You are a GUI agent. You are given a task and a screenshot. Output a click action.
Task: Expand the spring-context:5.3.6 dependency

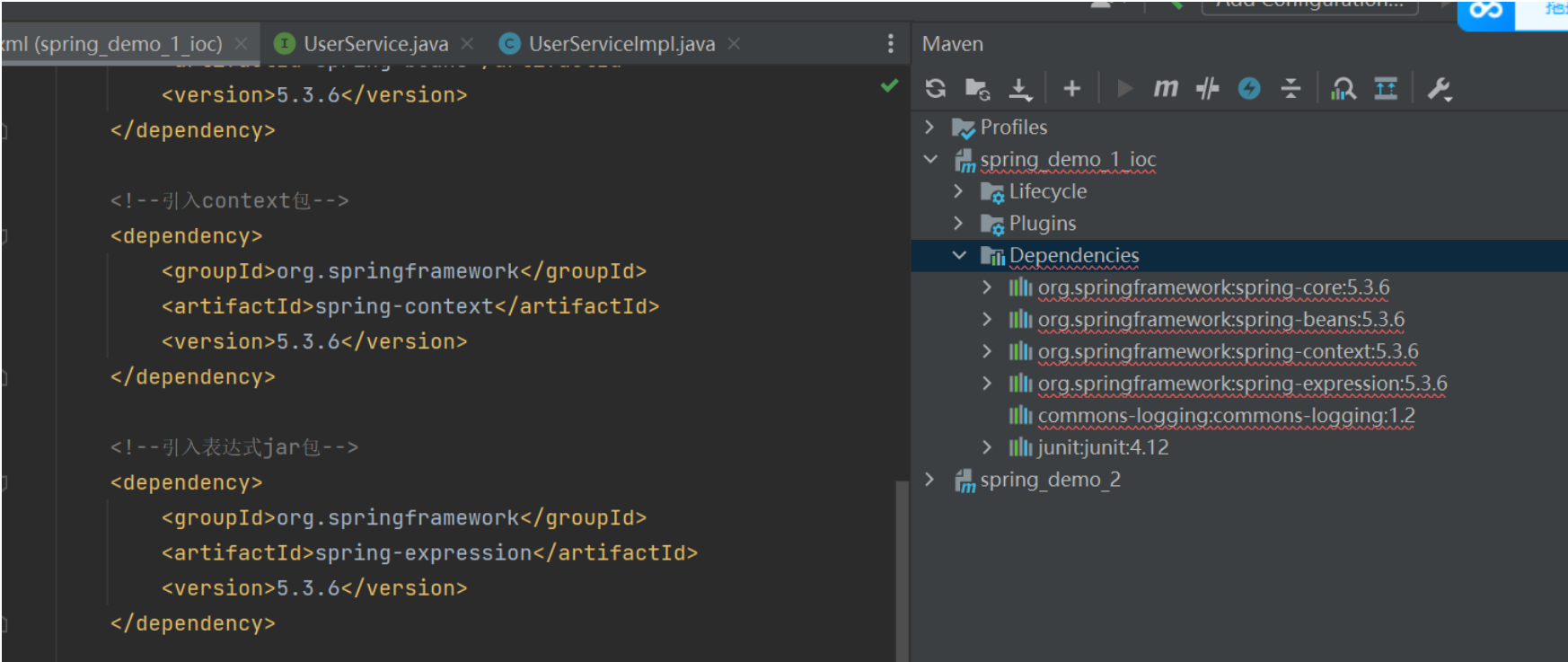point(987,351)
